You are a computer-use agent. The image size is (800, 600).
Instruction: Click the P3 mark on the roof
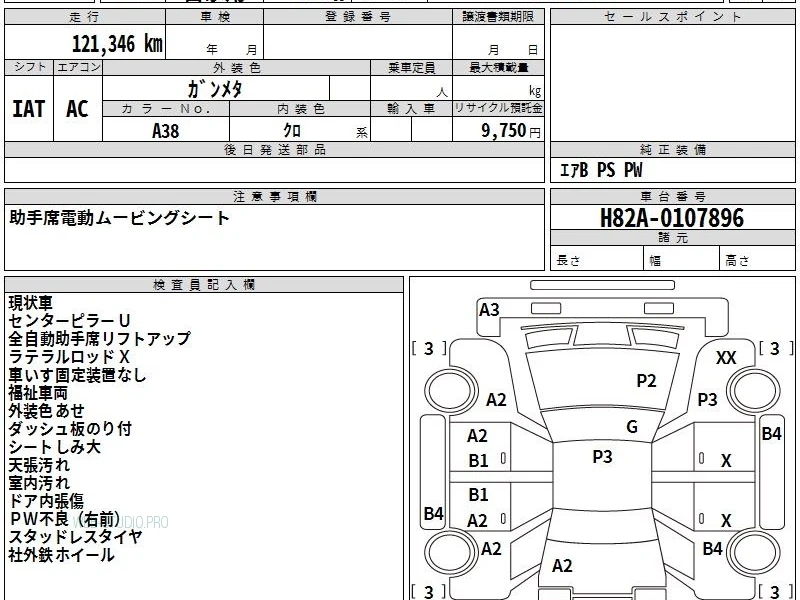(x=602, y=457)
